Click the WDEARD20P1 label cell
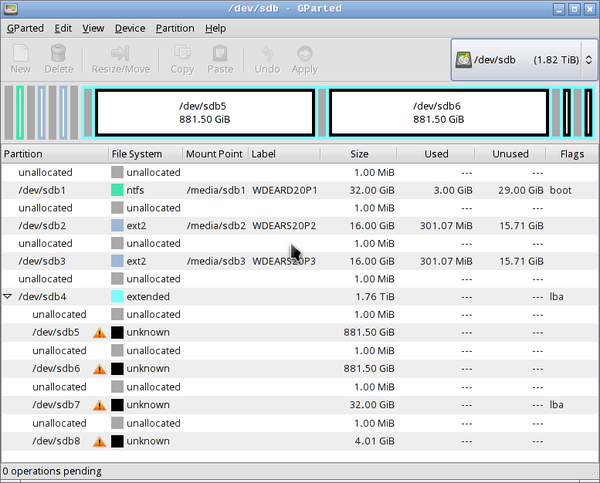 point(284,190)
